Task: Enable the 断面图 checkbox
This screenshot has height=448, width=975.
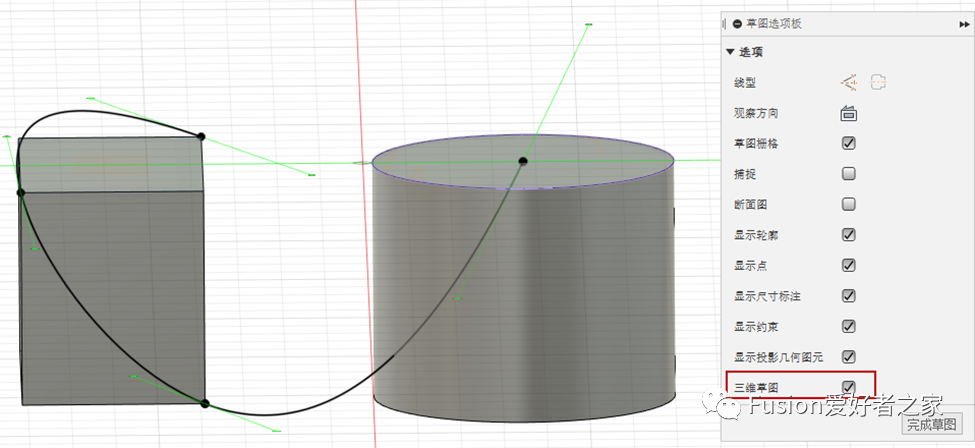Action: pyautogui.click(x=849, y=204)
